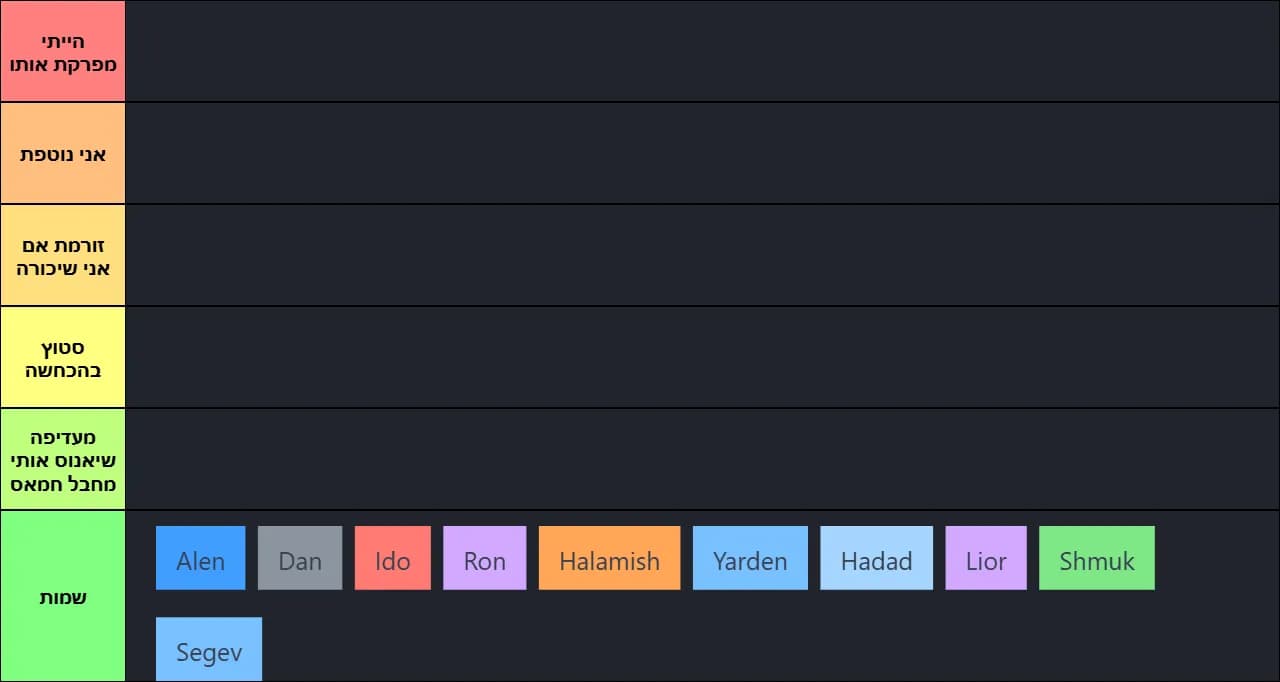Image resolution: width=1280 pixels, height=682 pixels.
Task: Select the light green fifth tier label
Action: coord(63,460)
